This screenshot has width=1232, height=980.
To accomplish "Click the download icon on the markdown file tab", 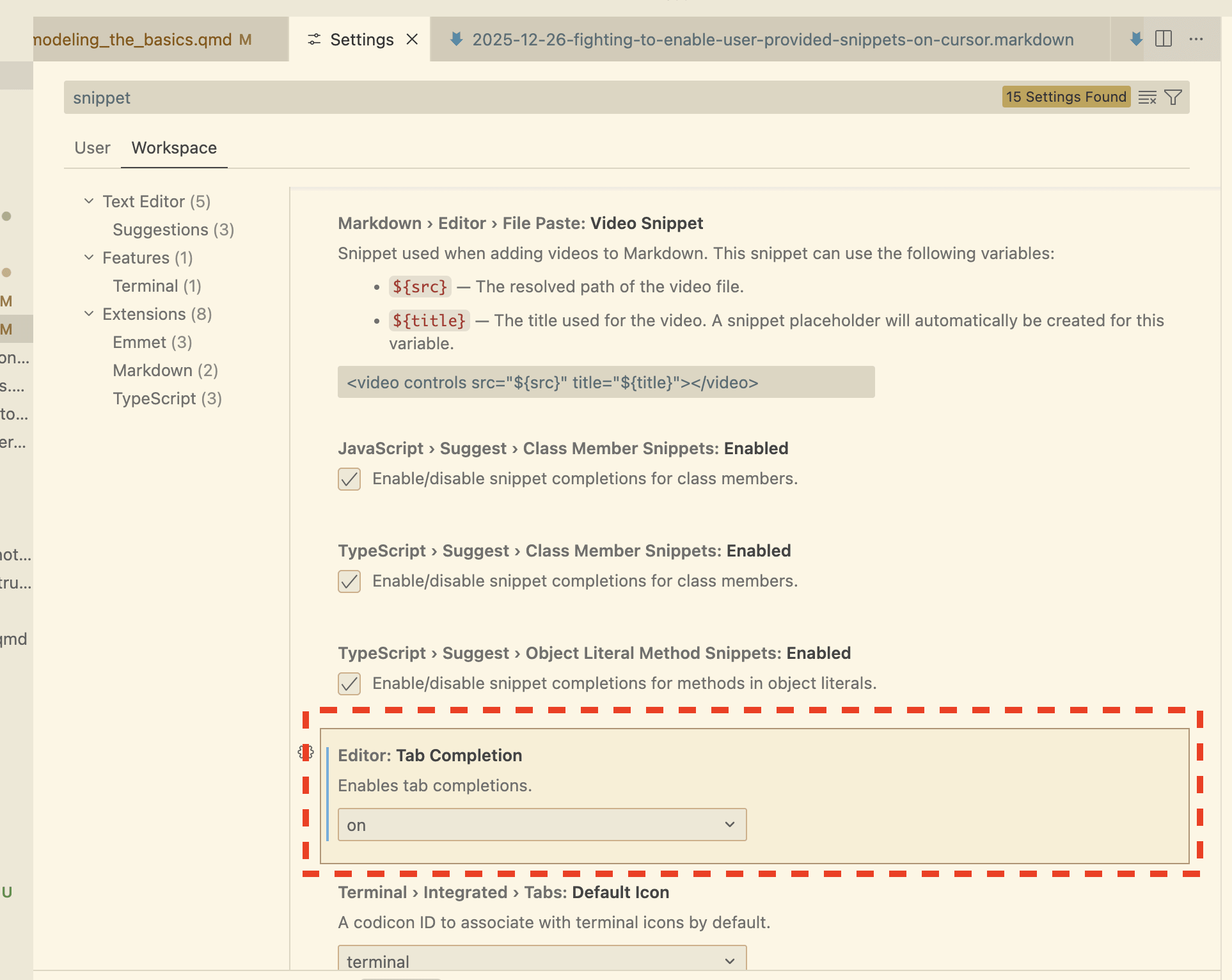I will click(456, 39).
